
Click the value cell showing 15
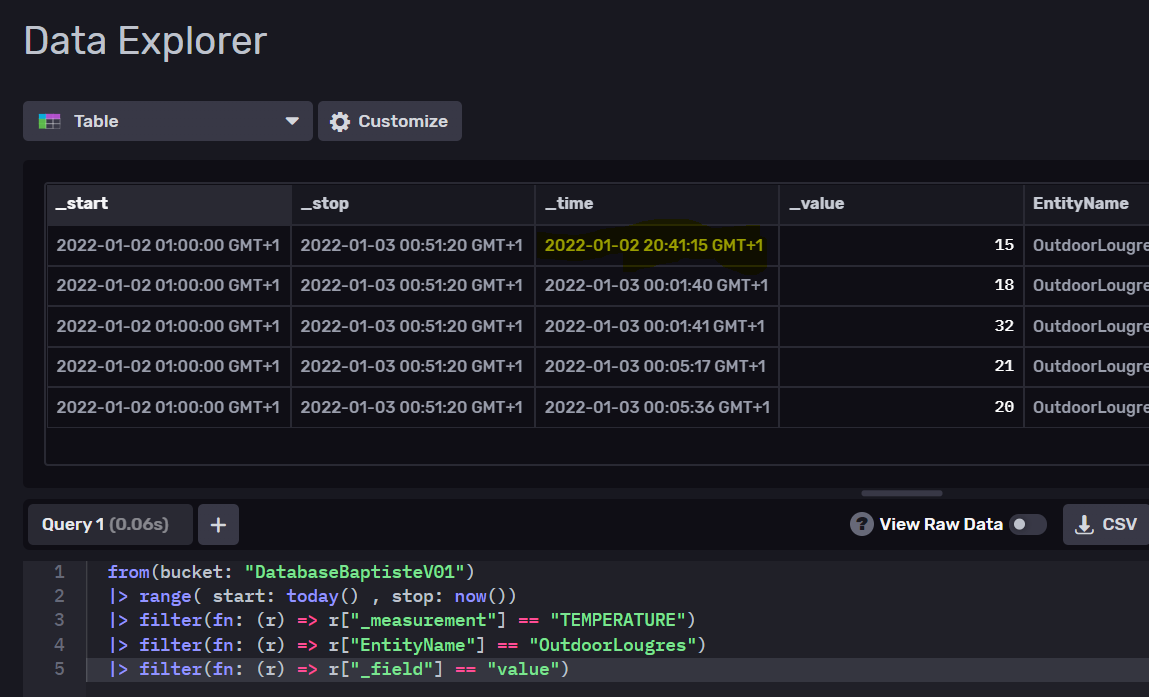(901, 246)
